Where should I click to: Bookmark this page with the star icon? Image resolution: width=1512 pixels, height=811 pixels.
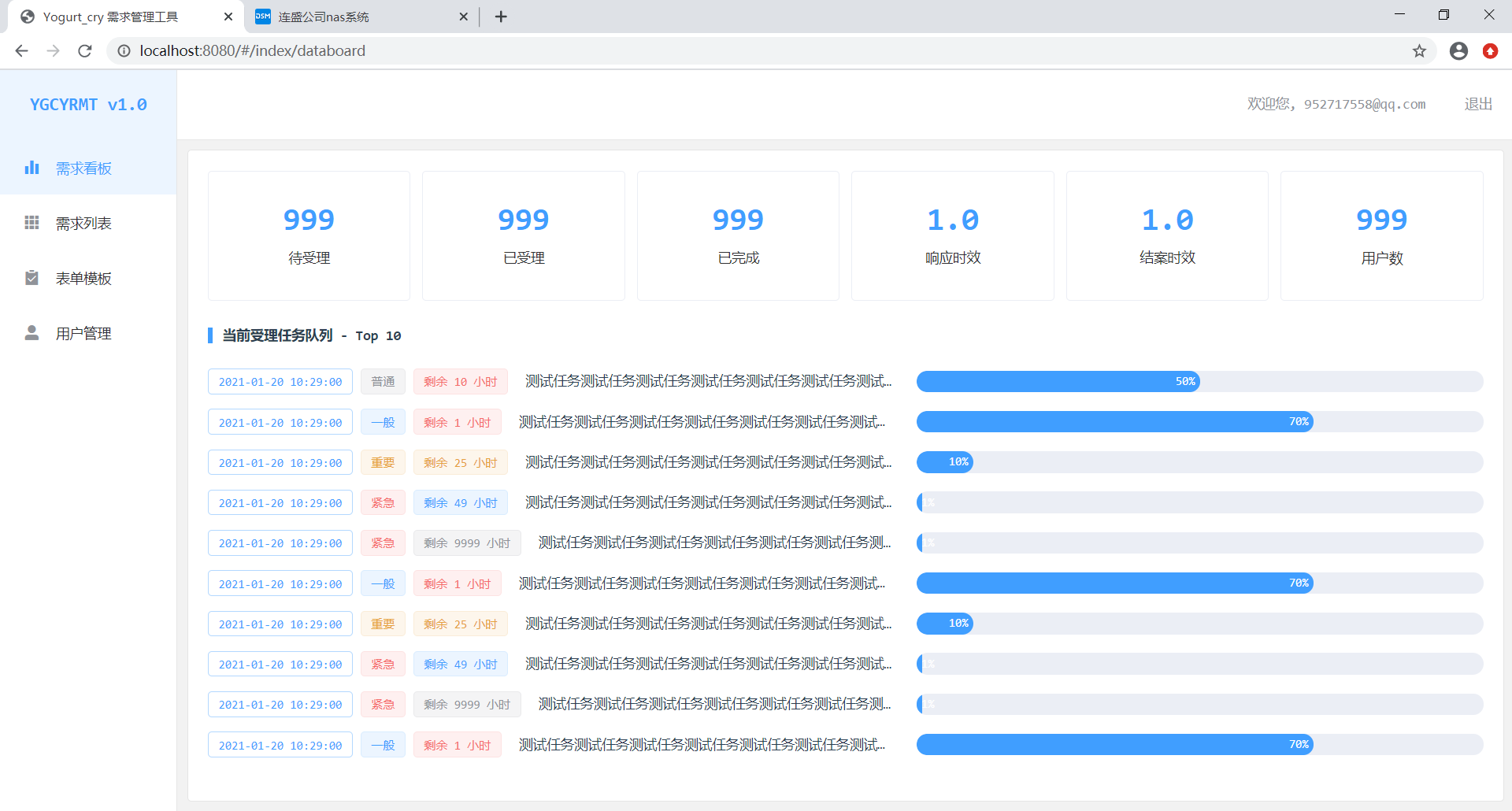pos(1419,50)
